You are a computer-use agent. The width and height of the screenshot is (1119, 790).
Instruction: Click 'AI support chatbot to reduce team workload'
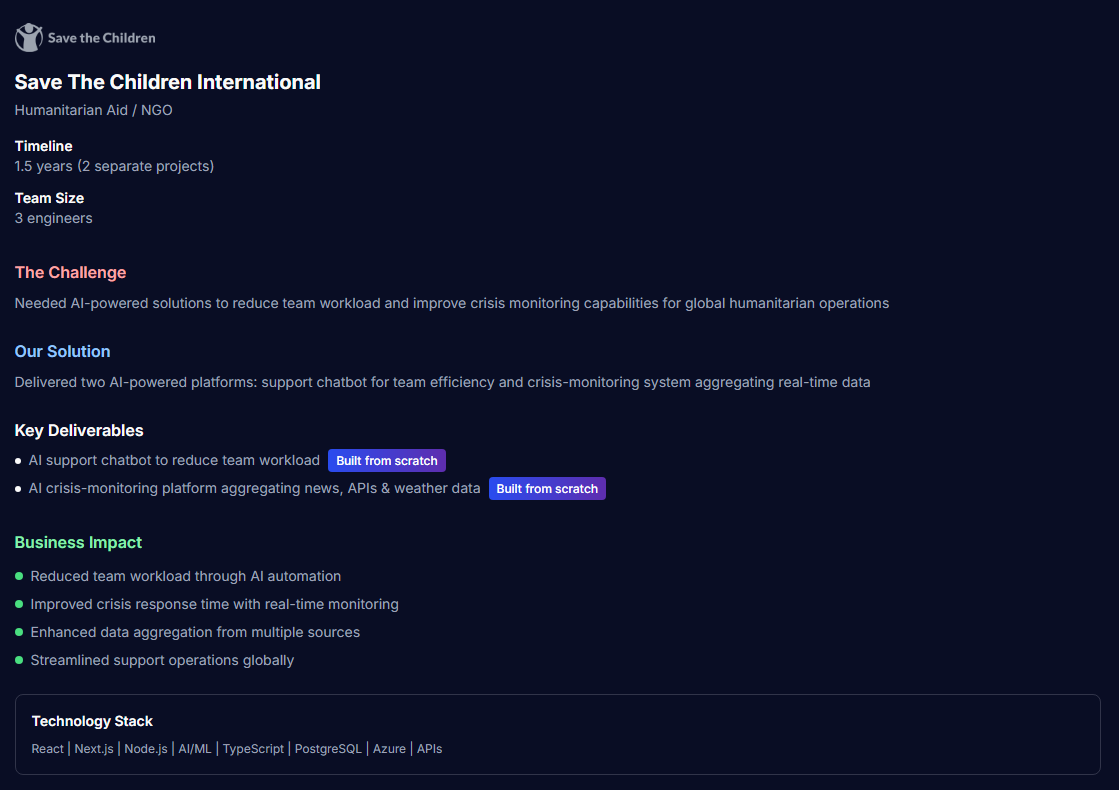pyautogui.click(x=174, y=460)
